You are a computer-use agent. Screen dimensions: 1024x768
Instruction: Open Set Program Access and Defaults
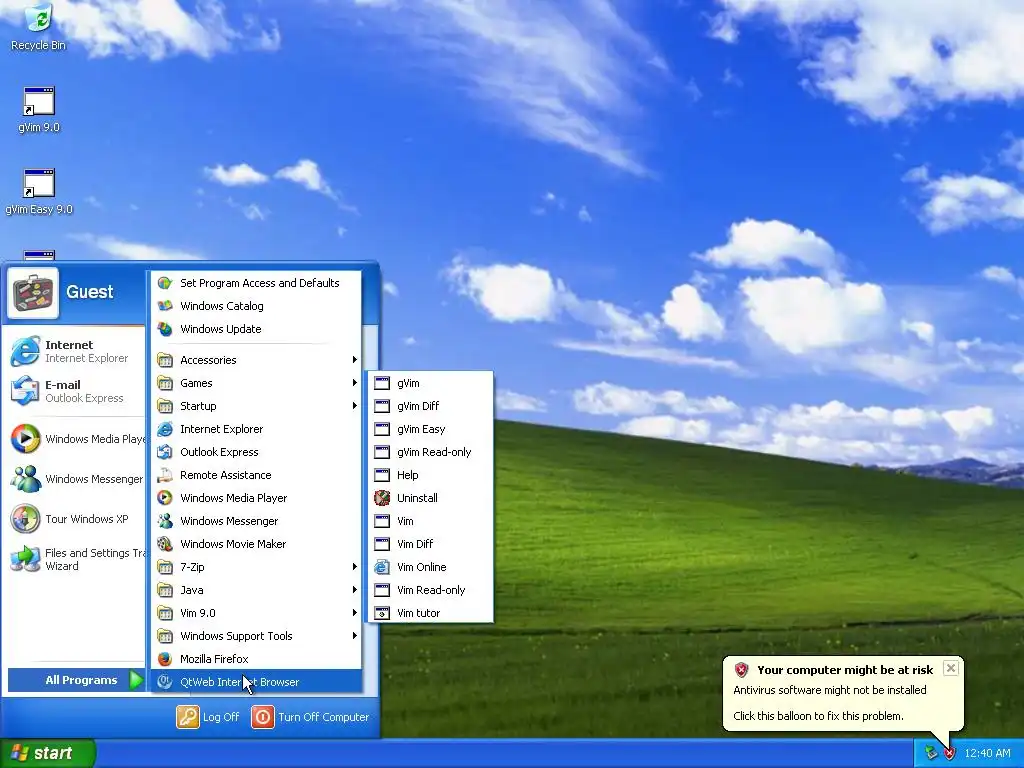point(256,283)
